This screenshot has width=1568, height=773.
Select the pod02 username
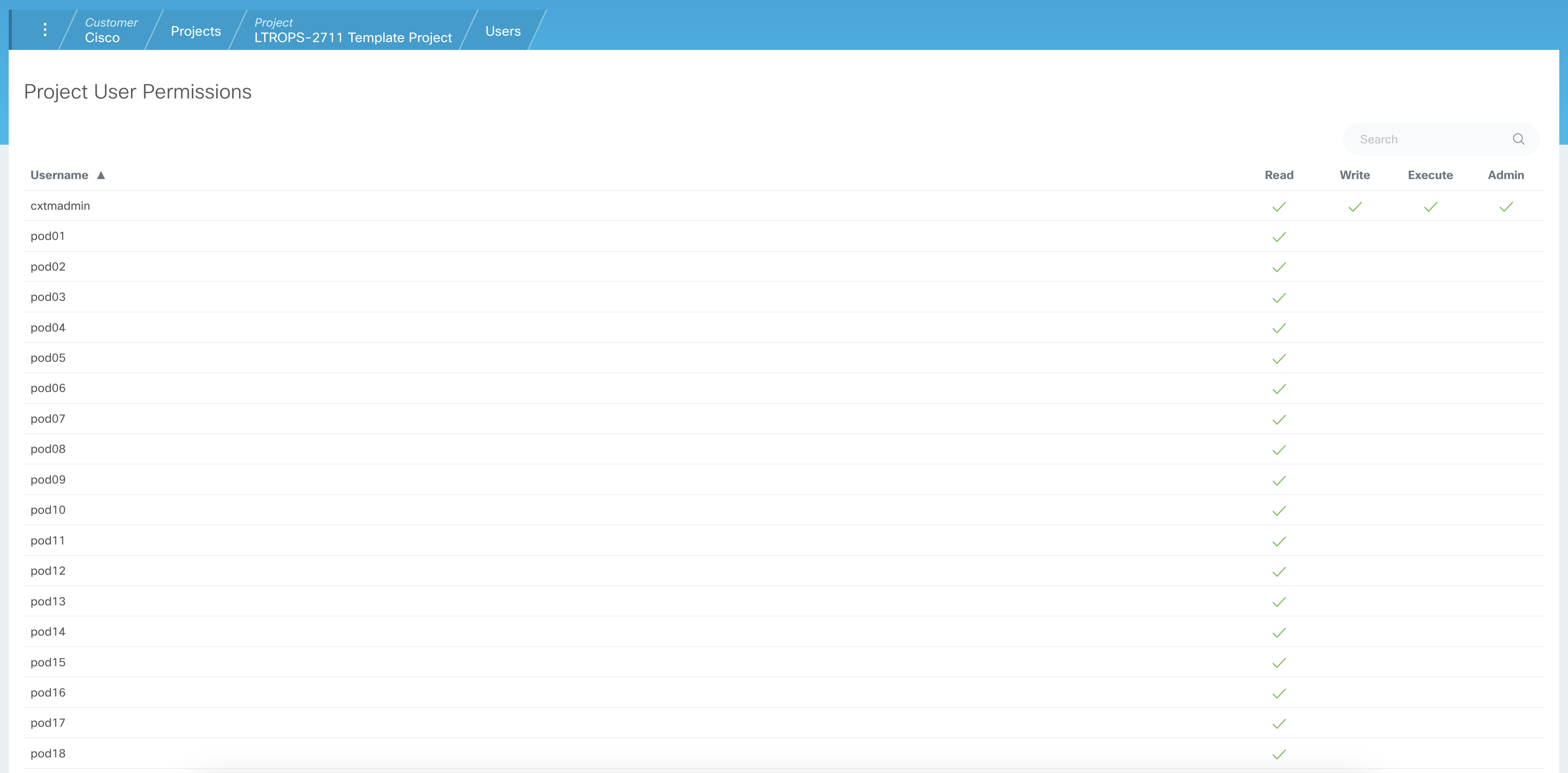point(48,267)
